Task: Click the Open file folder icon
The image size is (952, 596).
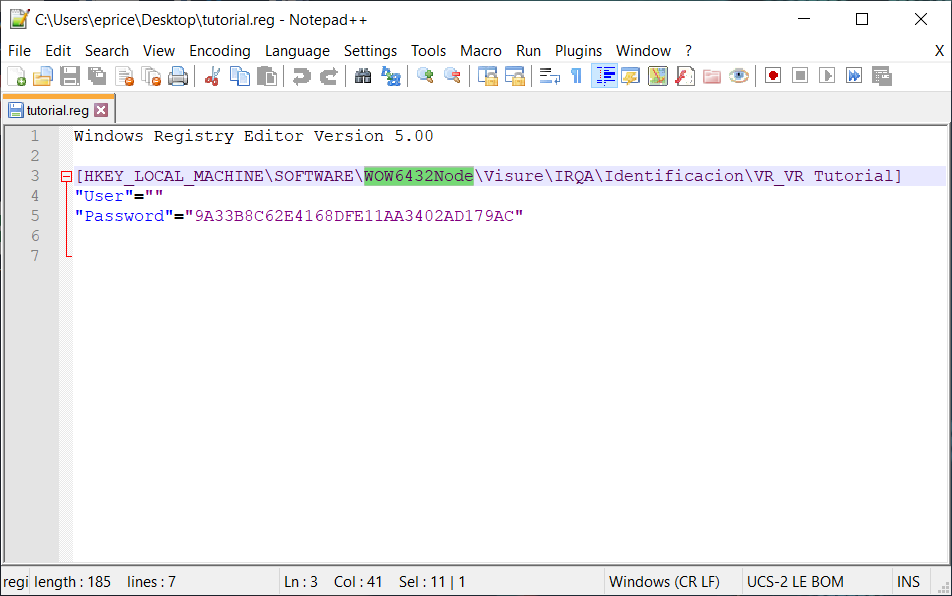Action: pyautogui.click(x=43, y=76)
